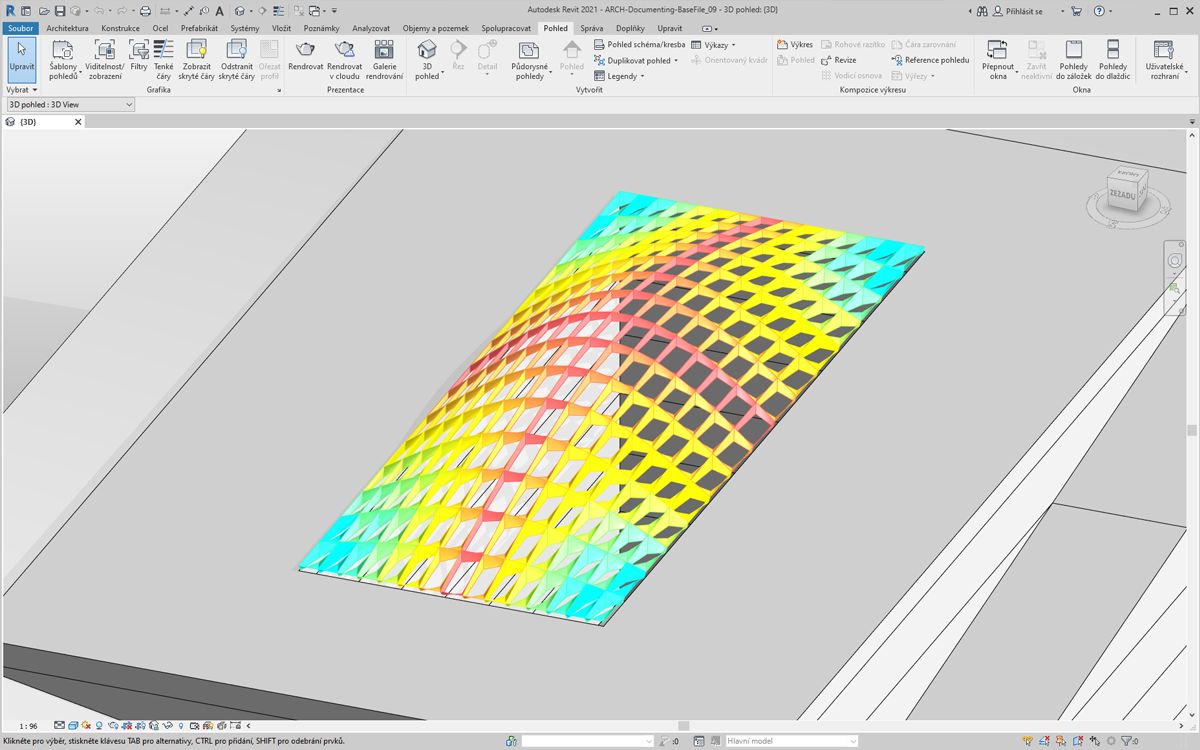Create a new Výkres sheet
This screenshot has width=1200, height=750.
point(796,45)
